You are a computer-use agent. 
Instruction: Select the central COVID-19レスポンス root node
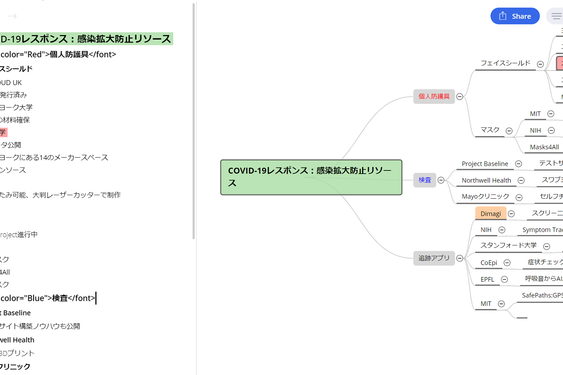(x=311, y=177)
